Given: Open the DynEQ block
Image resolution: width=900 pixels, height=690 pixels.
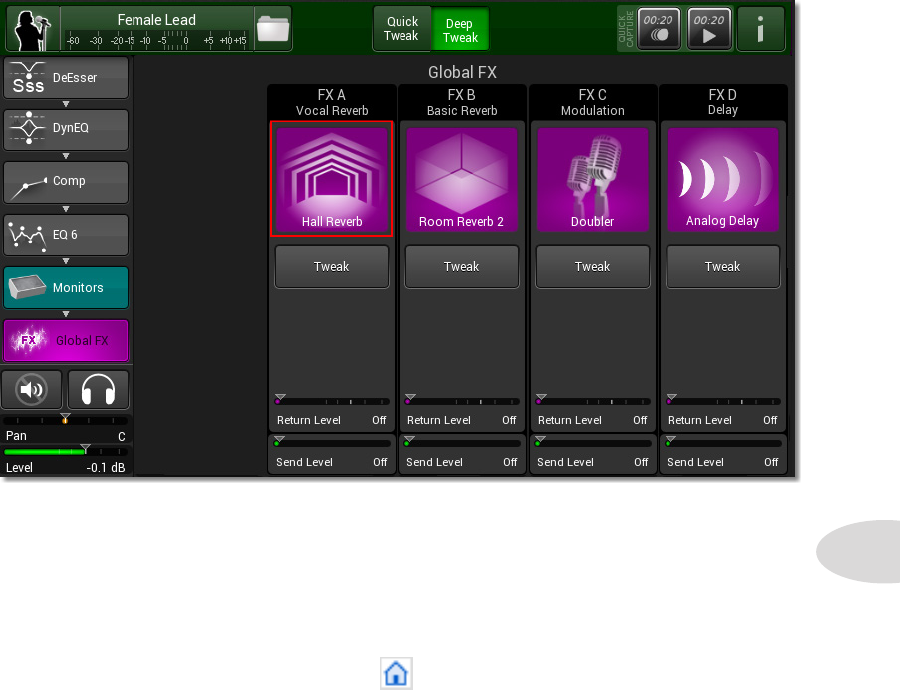Looking at the screenshot, I should tap(66, 130).
